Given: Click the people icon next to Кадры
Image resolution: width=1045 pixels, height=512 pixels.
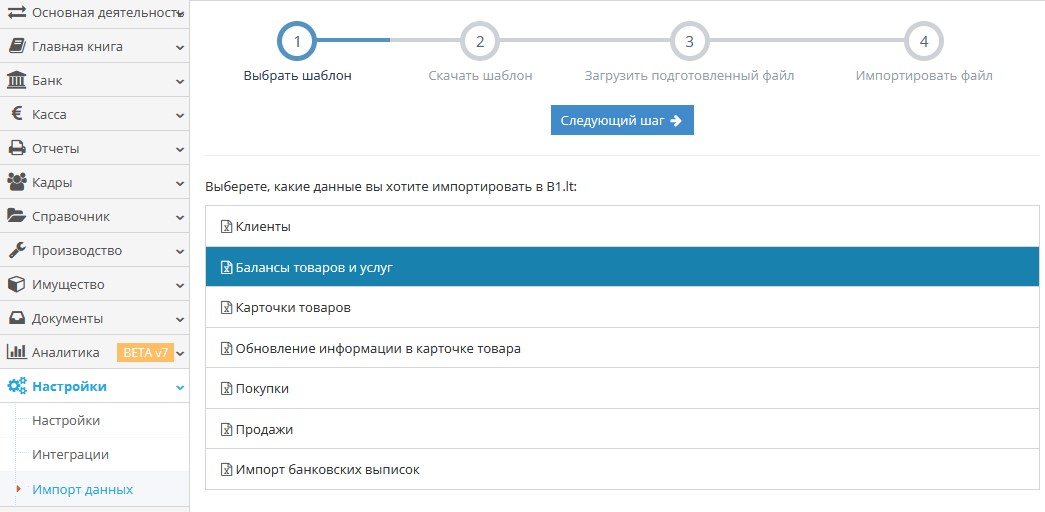Looking at the screenshot, I should (16, 182).
